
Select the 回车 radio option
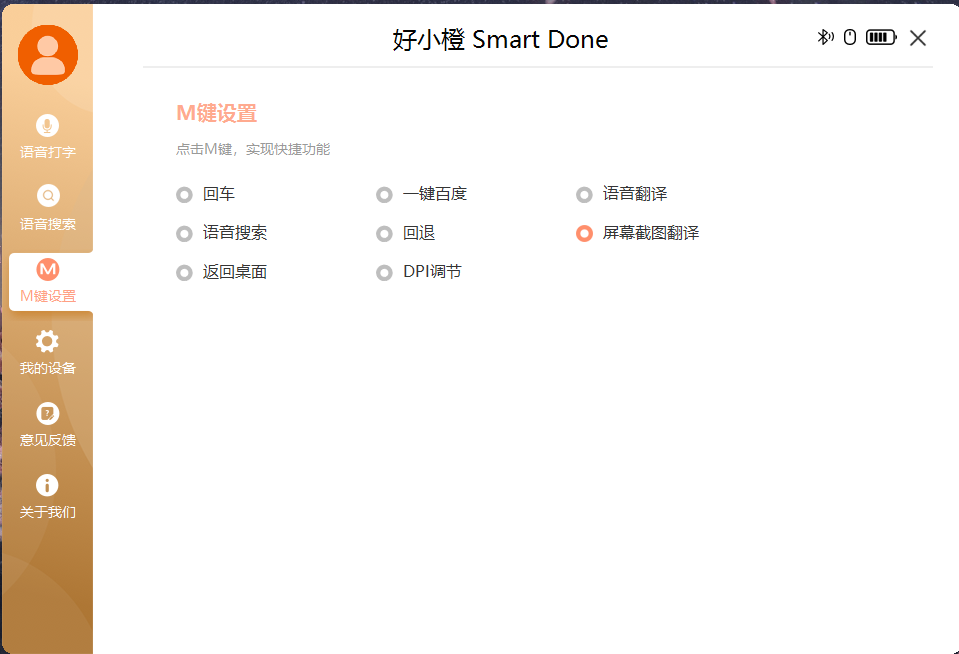click(184, 195)
